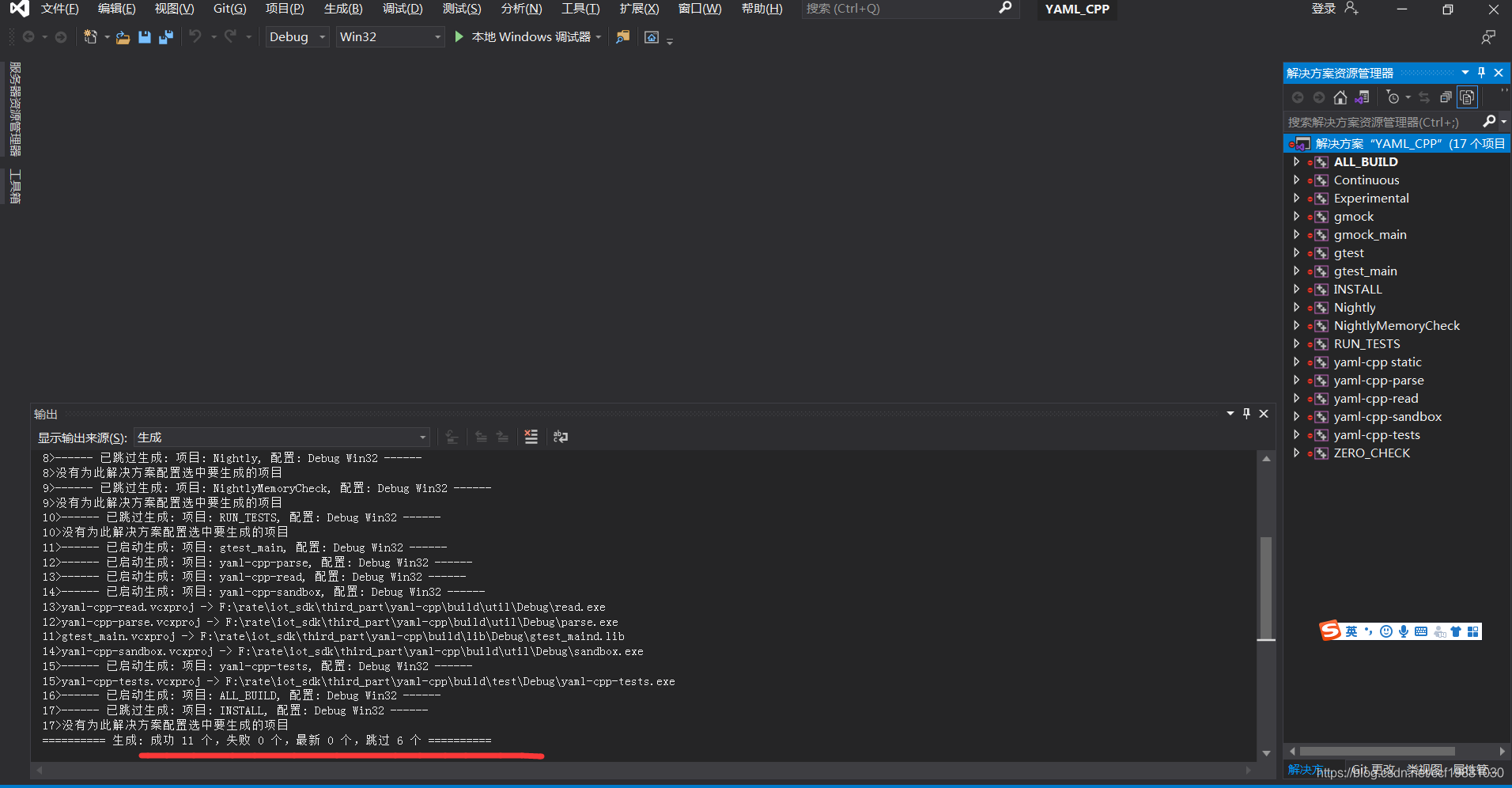Screen dimensions: 1512x788
Task: Go to previous message in Output toolbar
Action: click(481, 437)
